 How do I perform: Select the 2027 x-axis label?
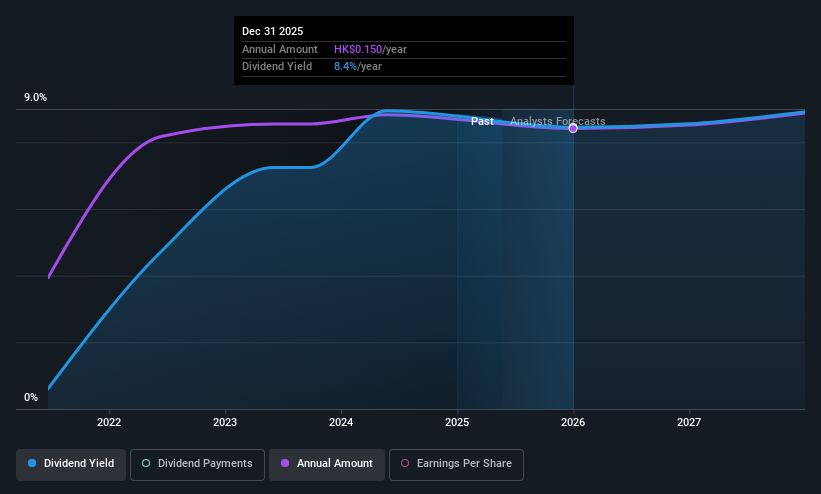[x=689, y=422]
